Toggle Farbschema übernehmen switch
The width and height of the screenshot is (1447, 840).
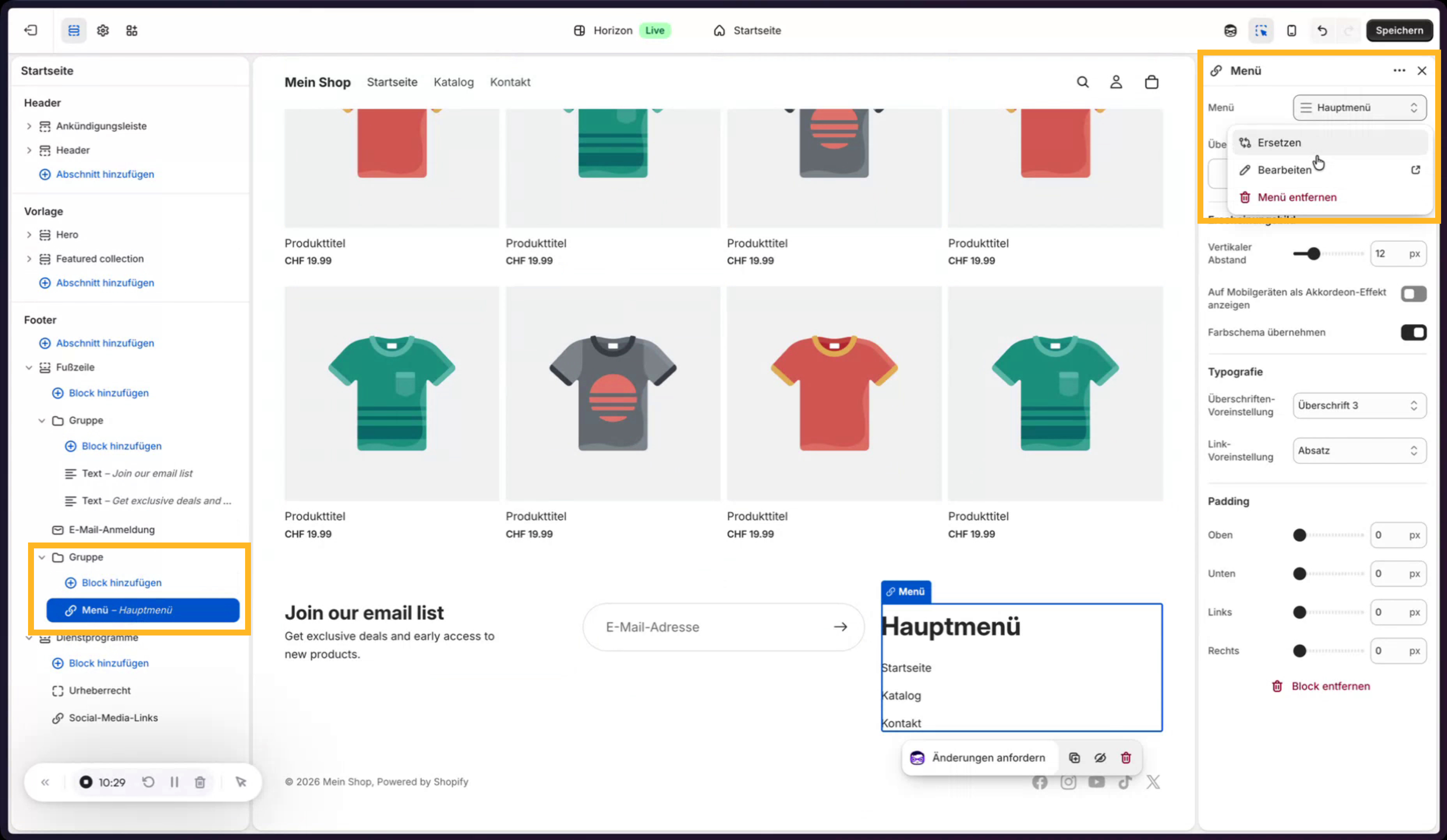pyautogui.click(x=1413, y=333)
